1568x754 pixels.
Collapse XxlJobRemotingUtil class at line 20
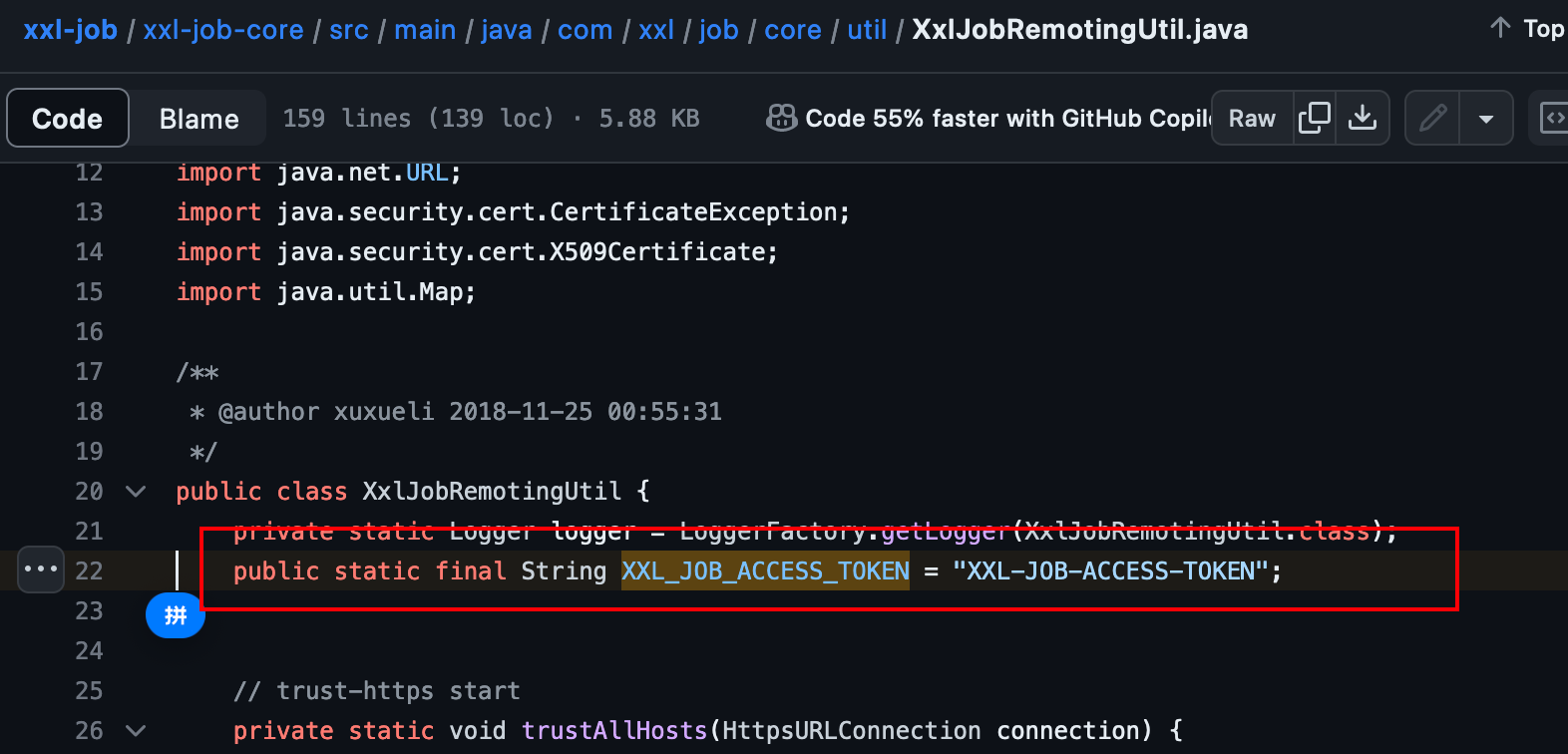tap(136, 491)
